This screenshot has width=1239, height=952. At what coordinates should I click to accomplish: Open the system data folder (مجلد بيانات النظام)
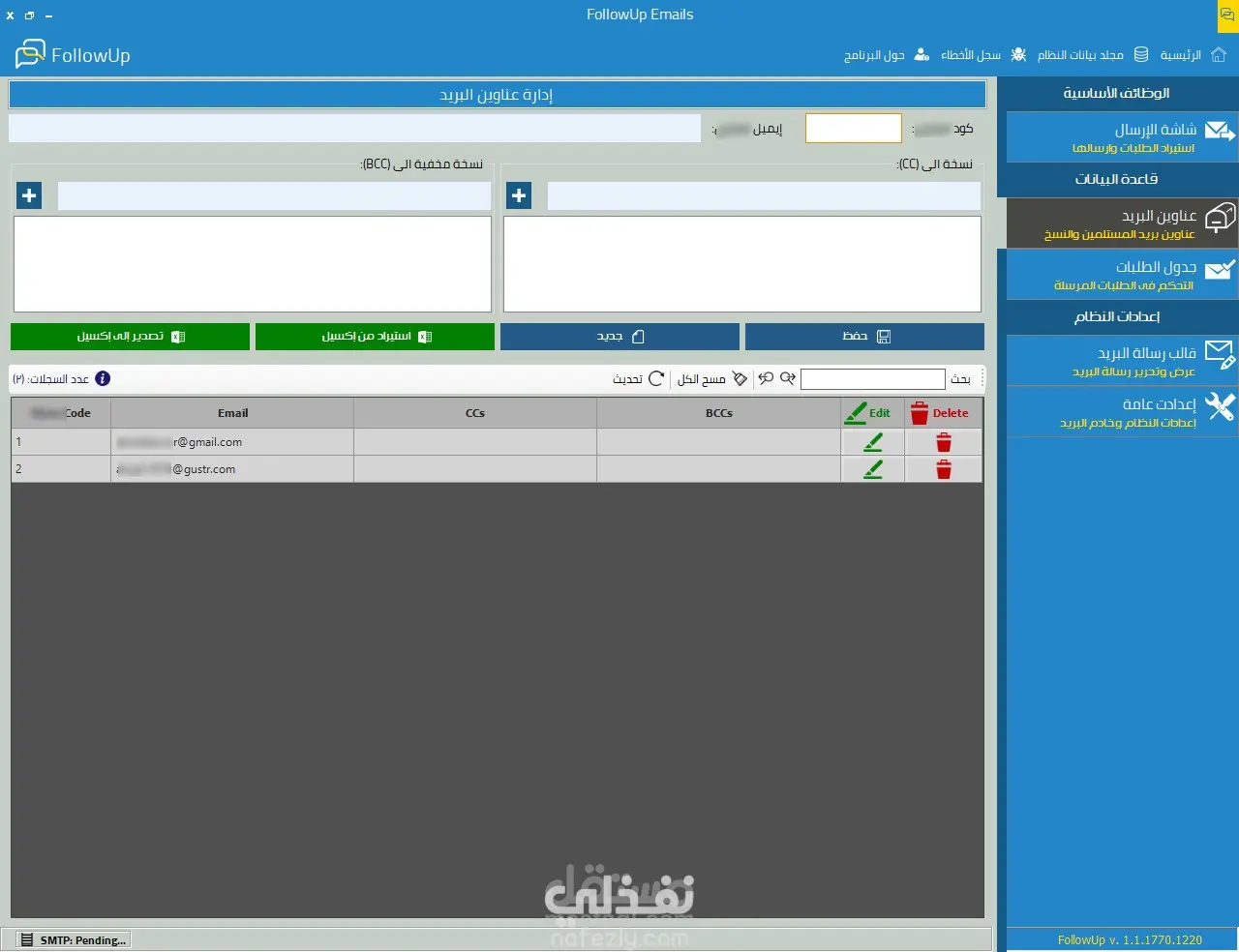coord(1093,55)
